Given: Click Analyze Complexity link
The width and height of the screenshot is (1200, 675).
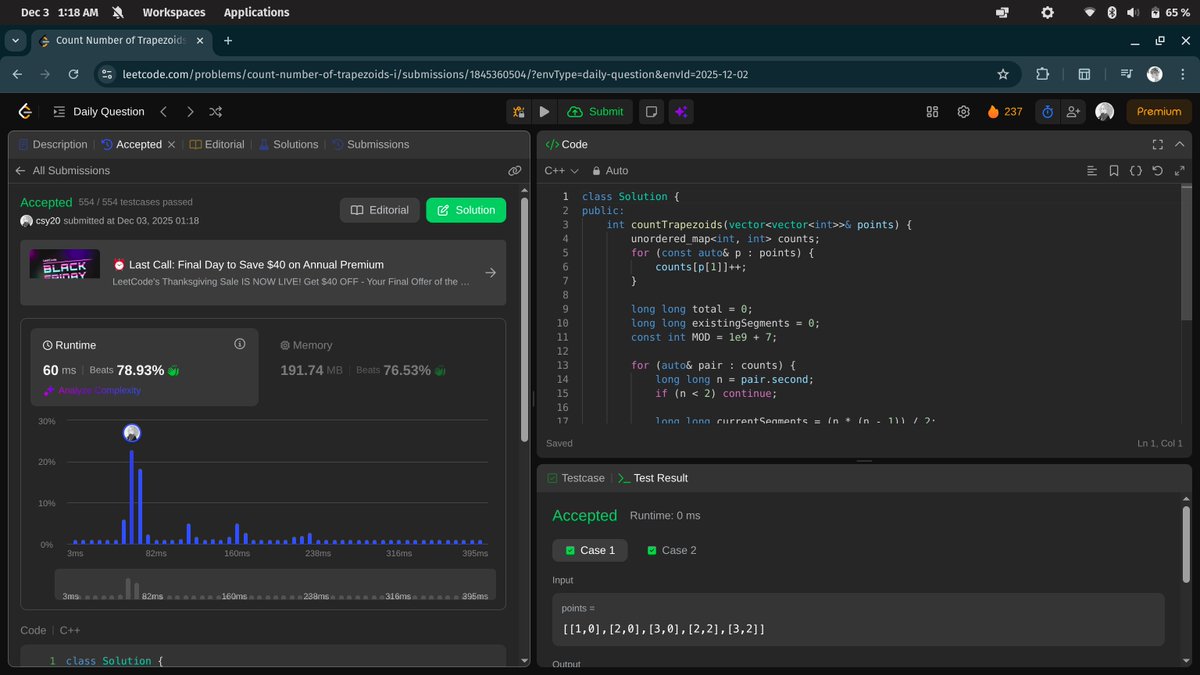Looking at the screenshot, I should pos(92,390).
